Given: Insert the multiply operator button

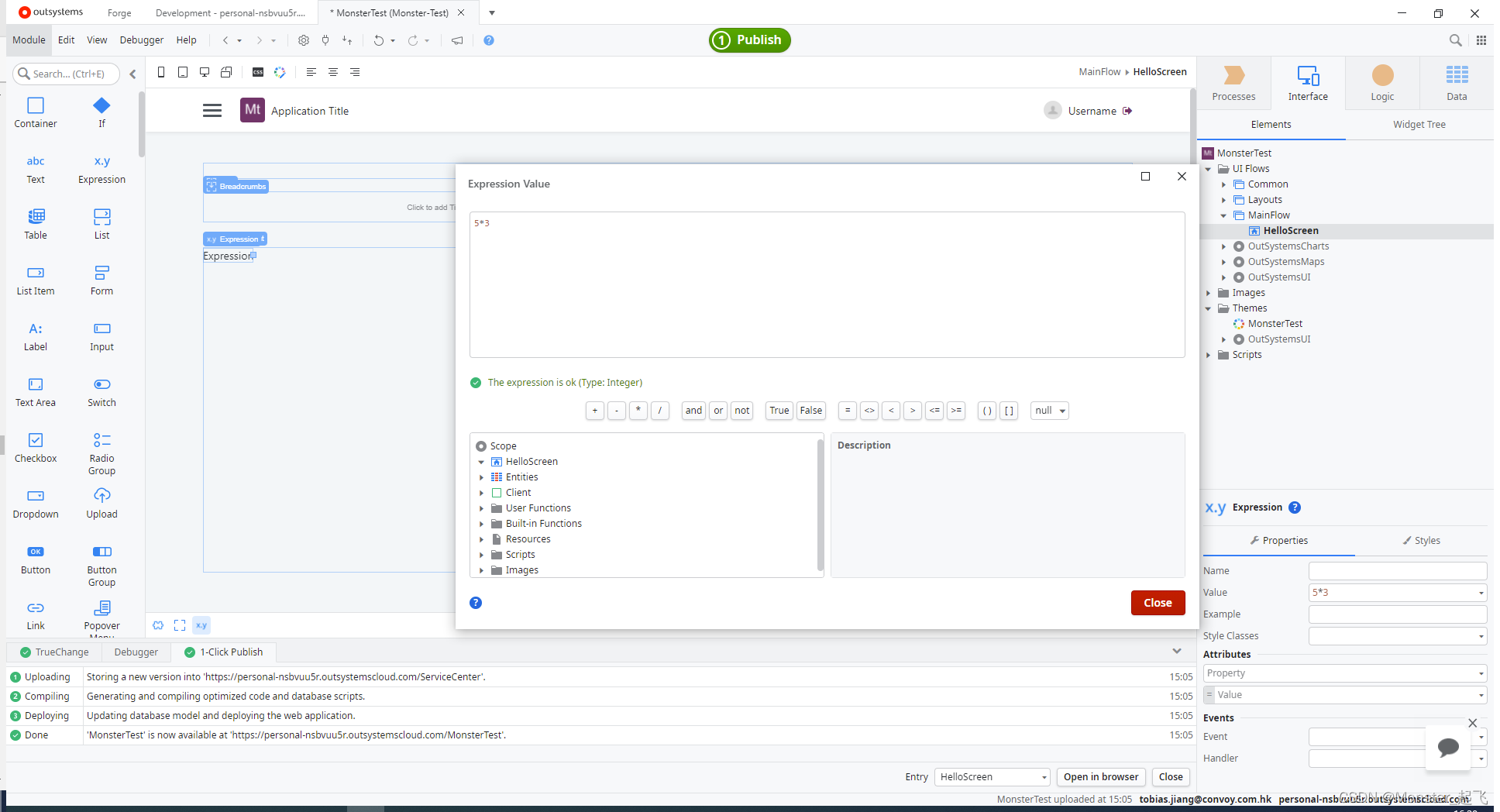Looking at the screenshot, I should tap(638, 411).
